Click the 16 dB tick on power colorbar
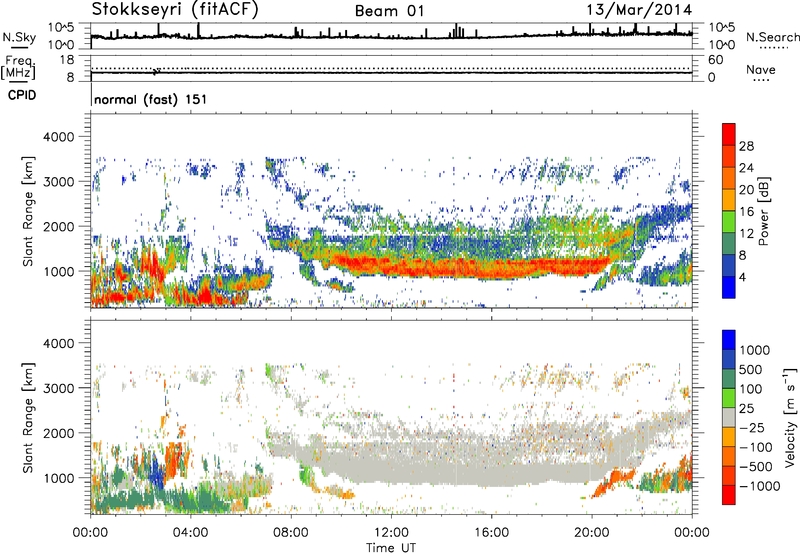 pos(746,212)
